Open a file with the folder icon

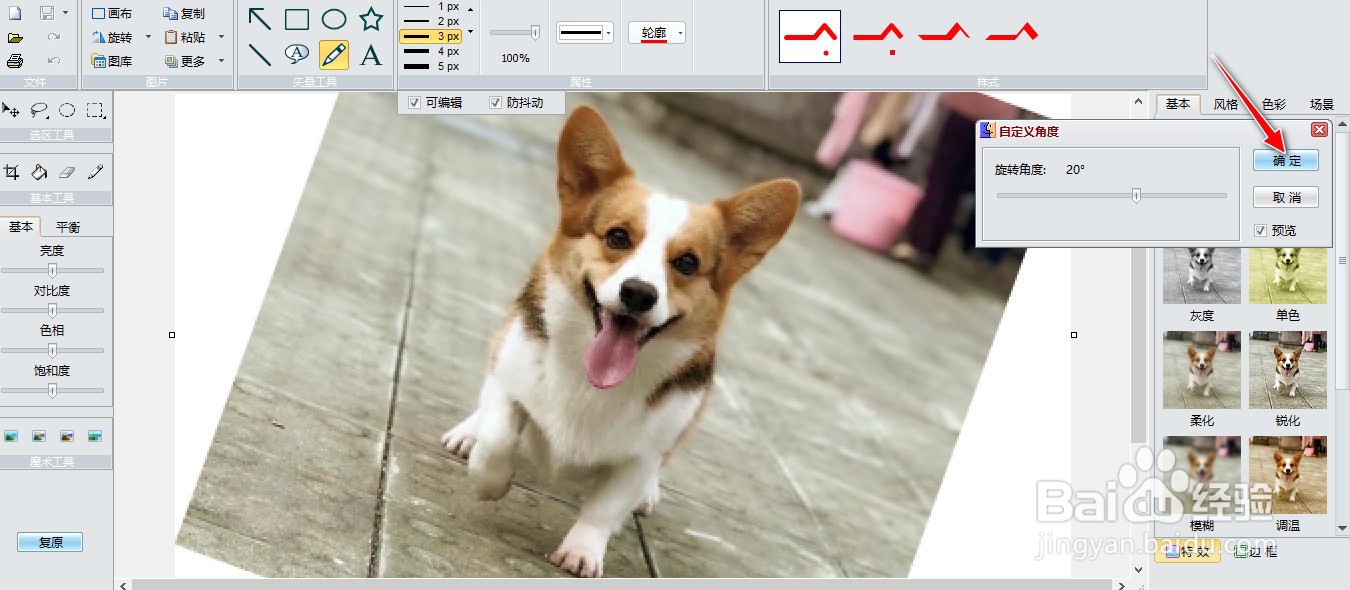coord(15,37)
